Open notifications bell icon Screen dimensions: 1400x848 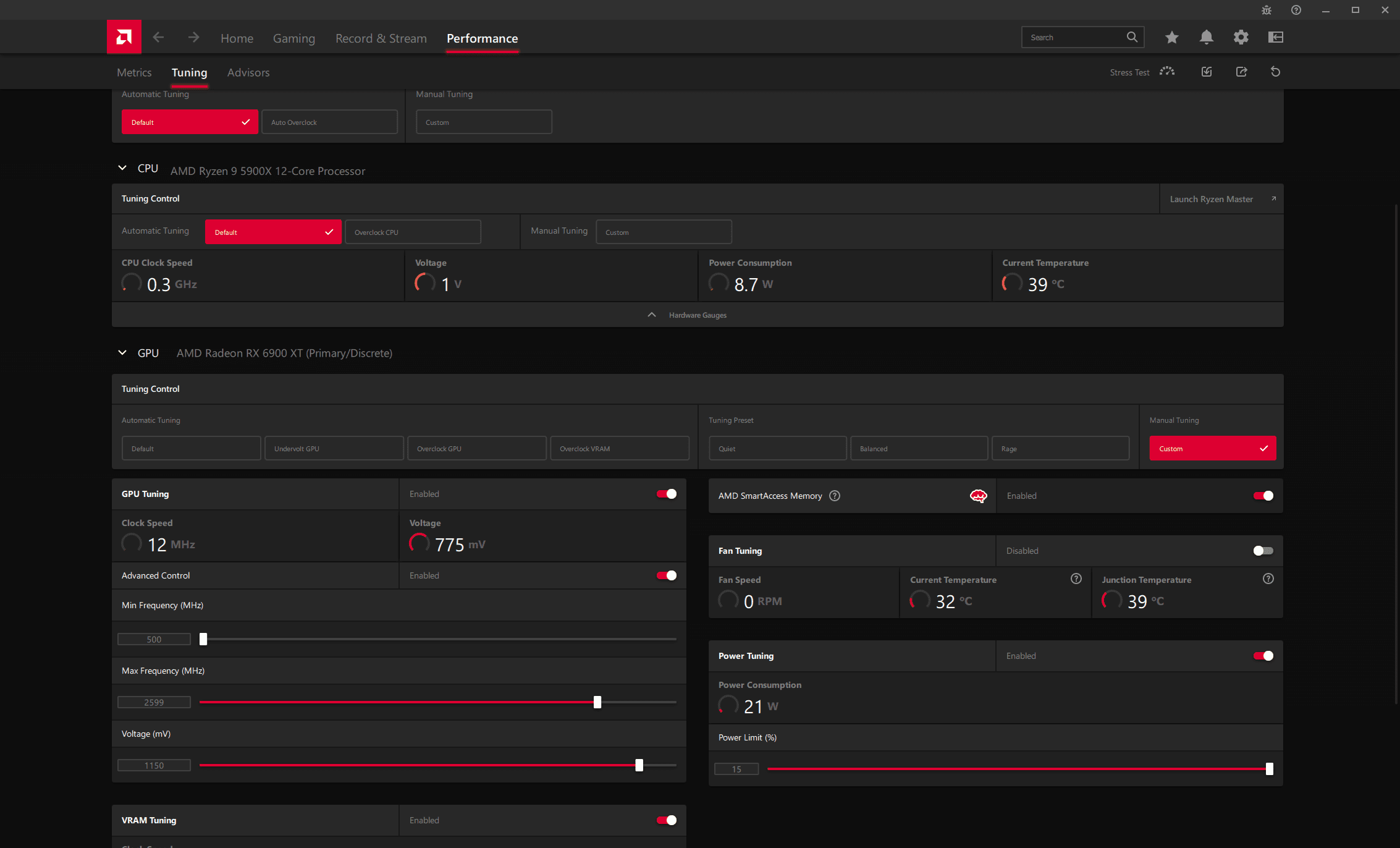[1206, 37]
